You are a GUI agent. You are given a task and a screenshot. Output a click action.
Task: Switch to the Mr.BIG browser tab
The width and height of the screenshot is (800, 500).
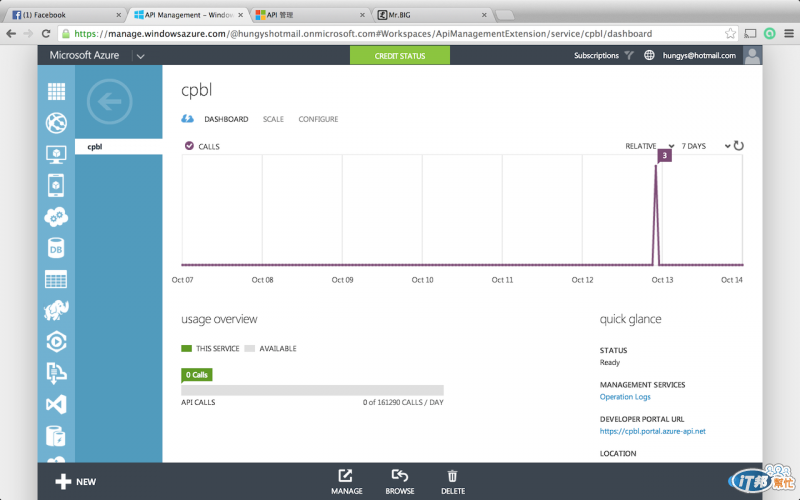432,15
